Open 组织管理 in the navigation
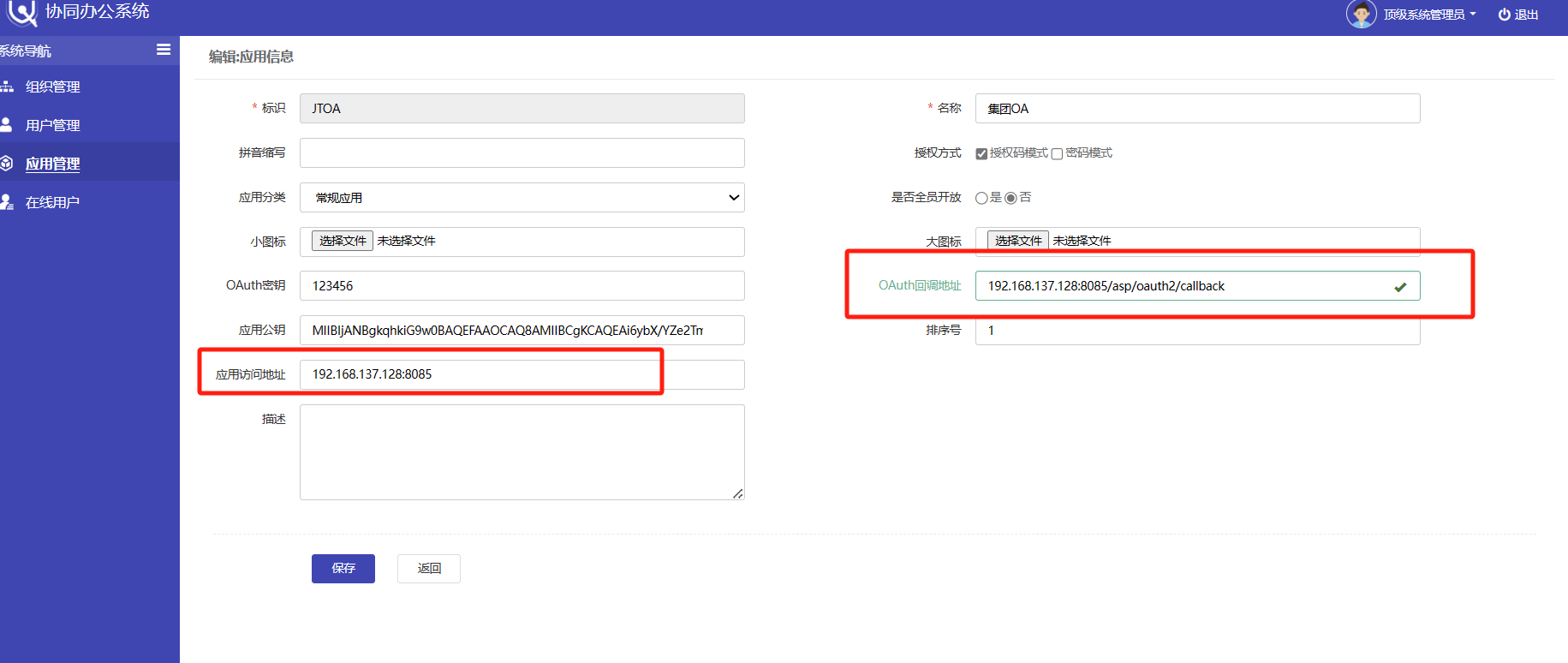Image resolution: width=1568 pixels, height=663 pixels. 53,87
